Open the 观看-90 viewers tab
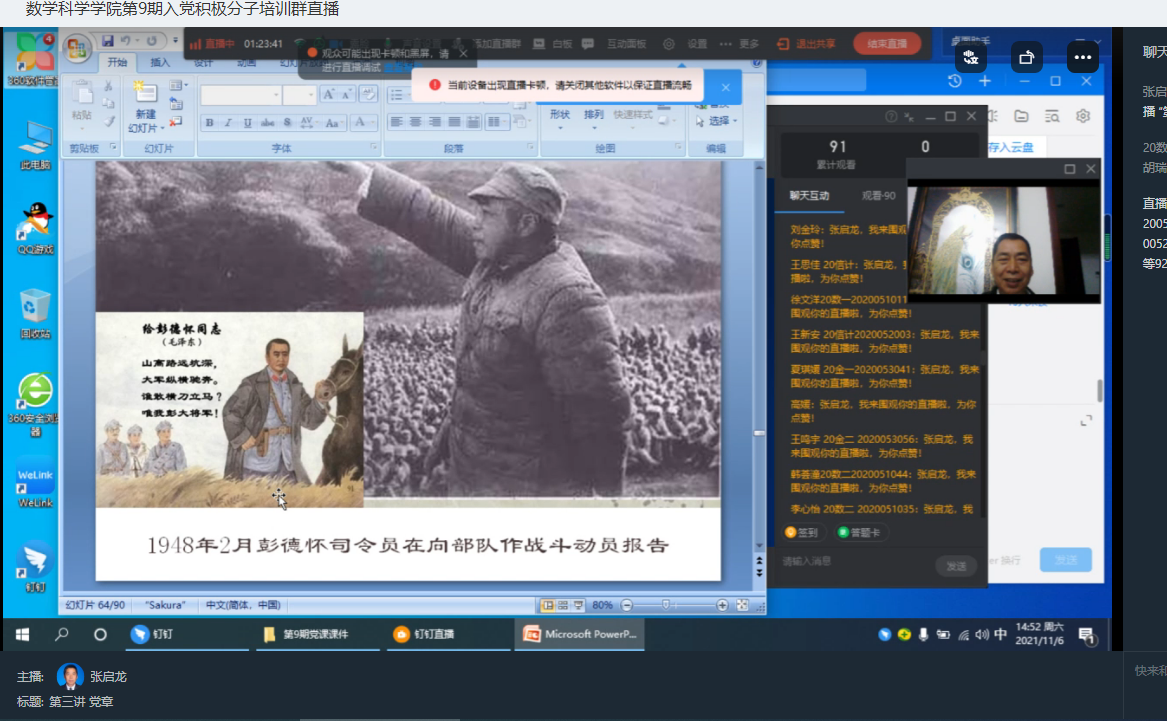 point(878,196)
